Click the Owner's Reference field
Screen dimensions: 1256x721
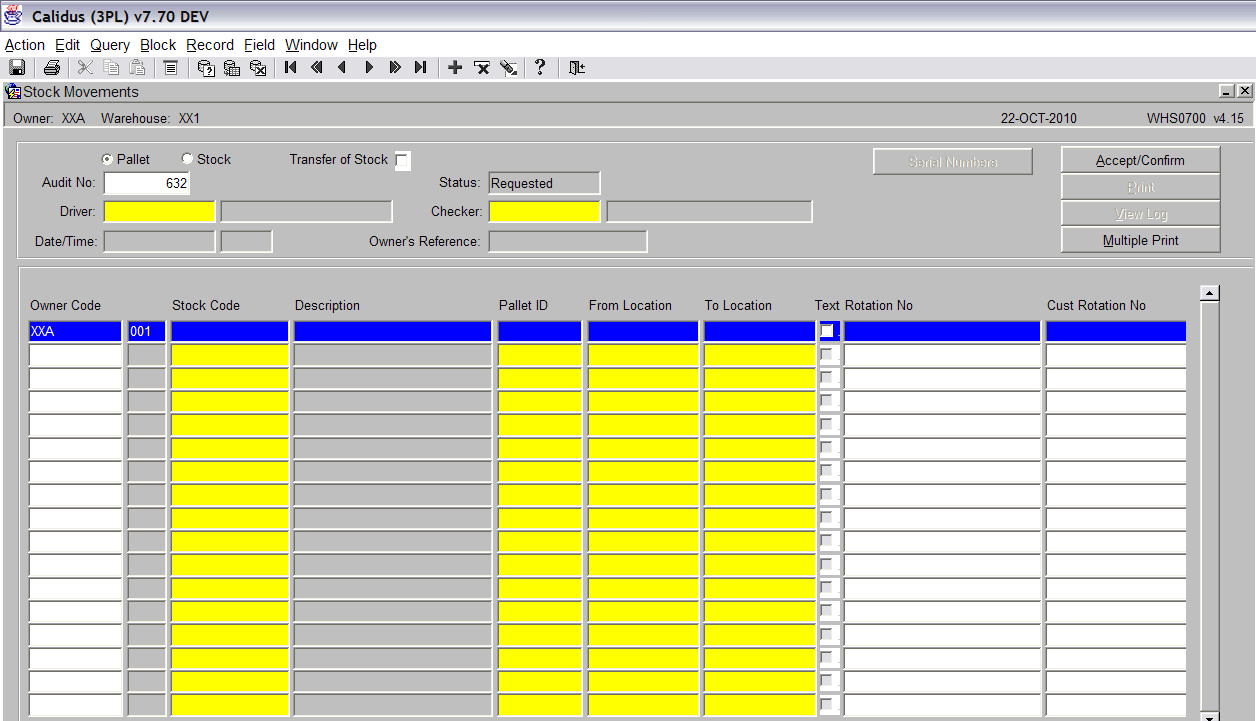(x=567, y=241)
